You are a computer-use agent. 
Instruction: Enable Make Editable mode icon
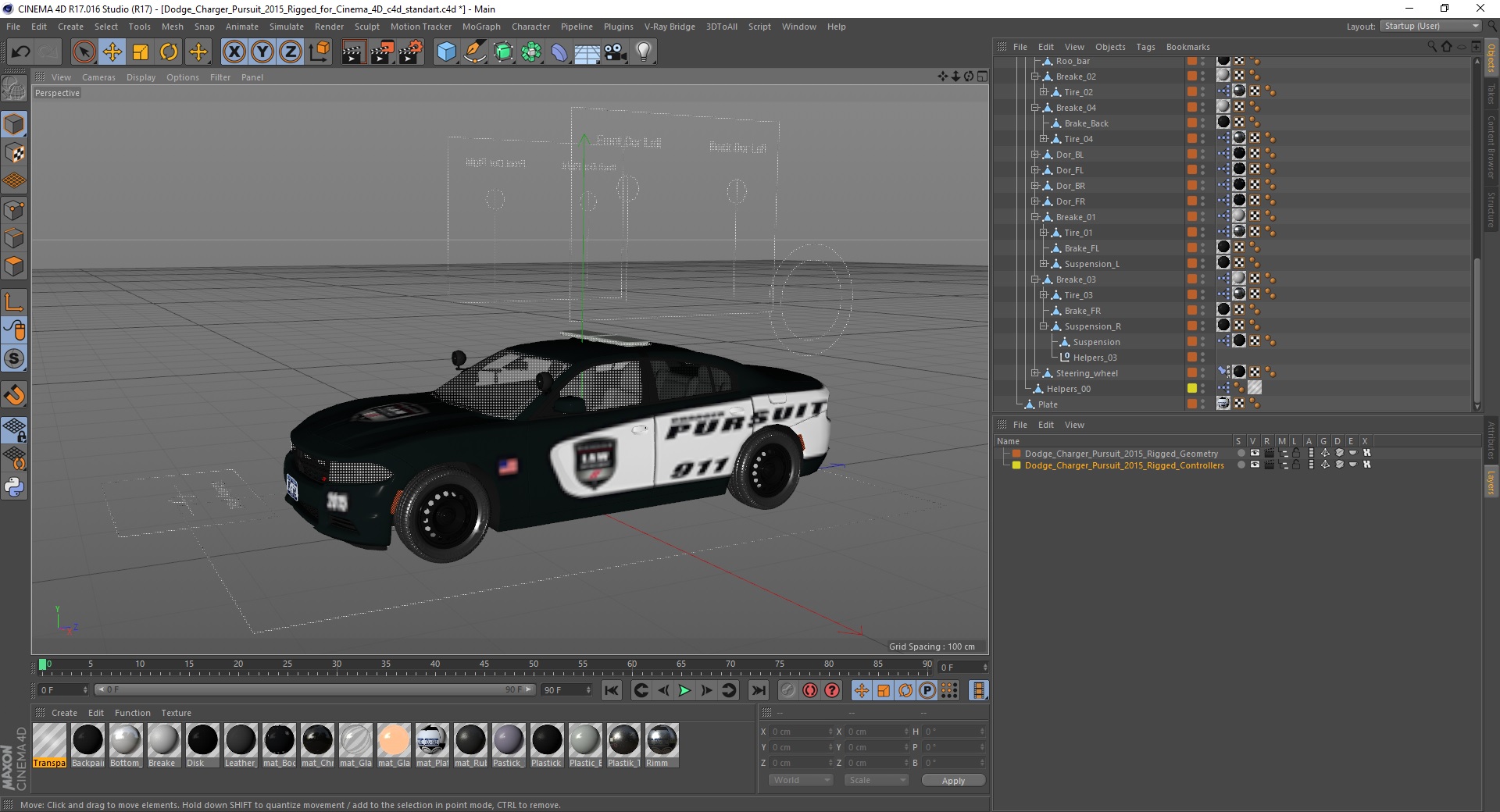[x=14, y=89]
